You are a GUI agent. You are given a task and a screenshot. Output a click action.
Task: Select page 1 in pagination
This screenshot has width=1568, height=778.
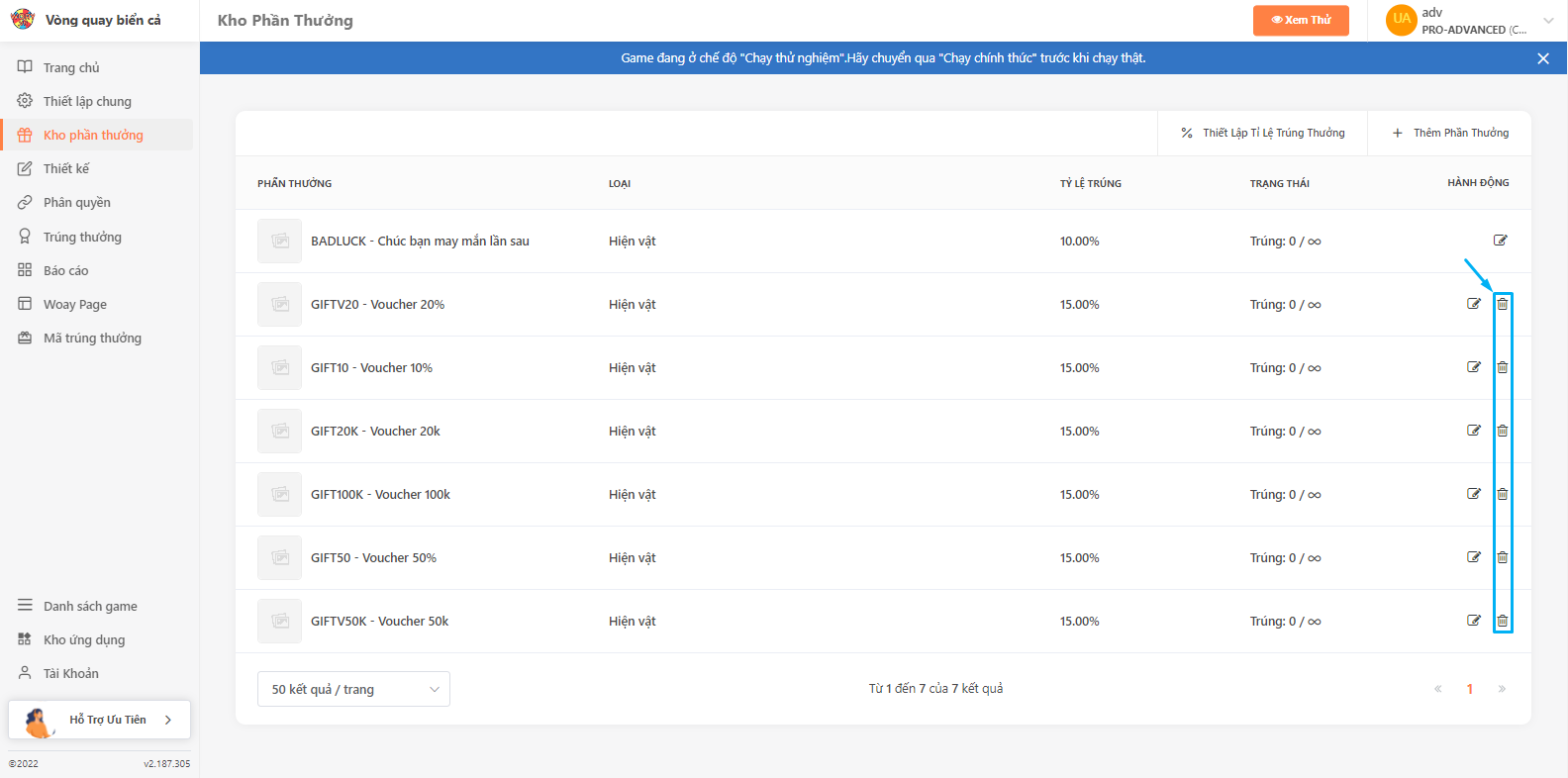pos(1470,689)
